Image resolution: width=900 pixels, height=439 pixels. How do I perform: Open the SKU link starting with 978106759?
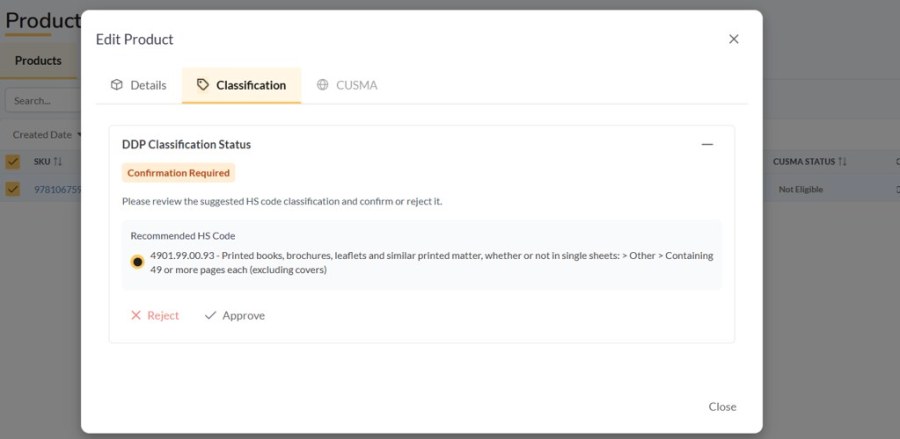[x=57, y=189]
